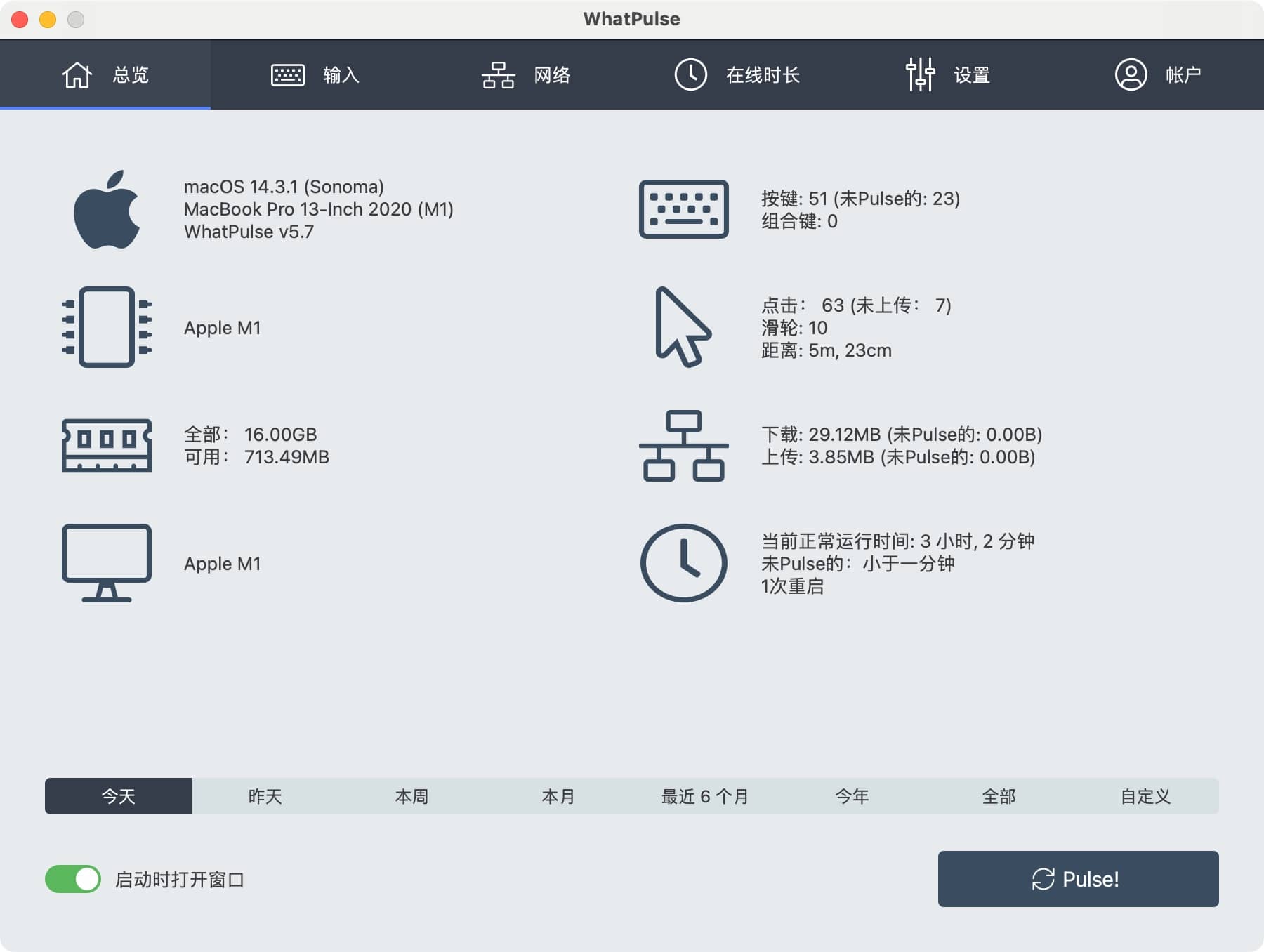Click the home icon in the toolbar
Viewport: 1264px width, 952px height.
pos(77,74)
